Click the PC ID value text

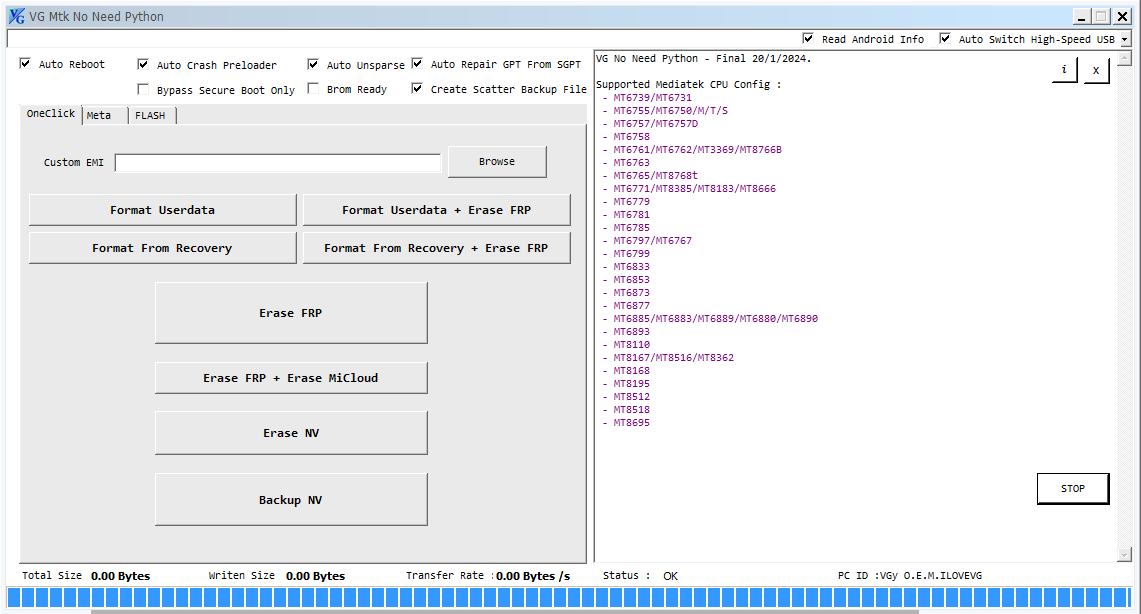pyautogui.click(x=931, y=575)
